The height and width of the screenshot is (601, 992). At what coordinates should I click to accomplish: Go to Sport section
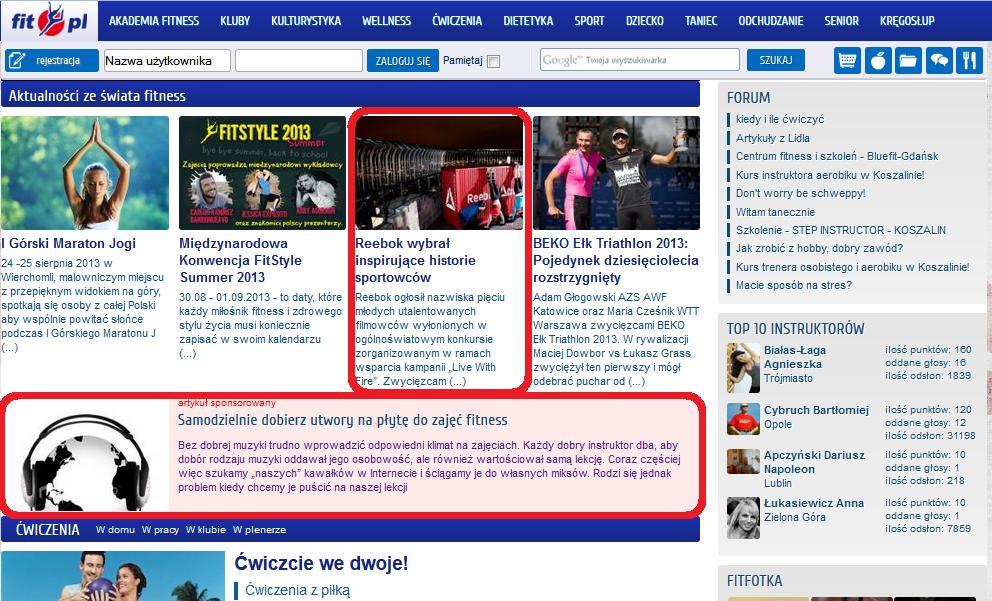(589, 21)
